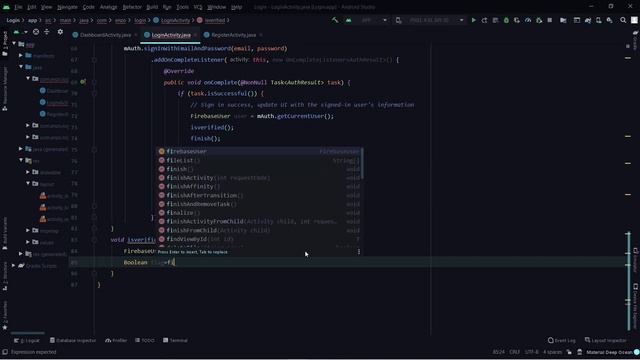Open the Refactor menu
Viewport: 640px width, 360px height.
[x=132, y=7]
